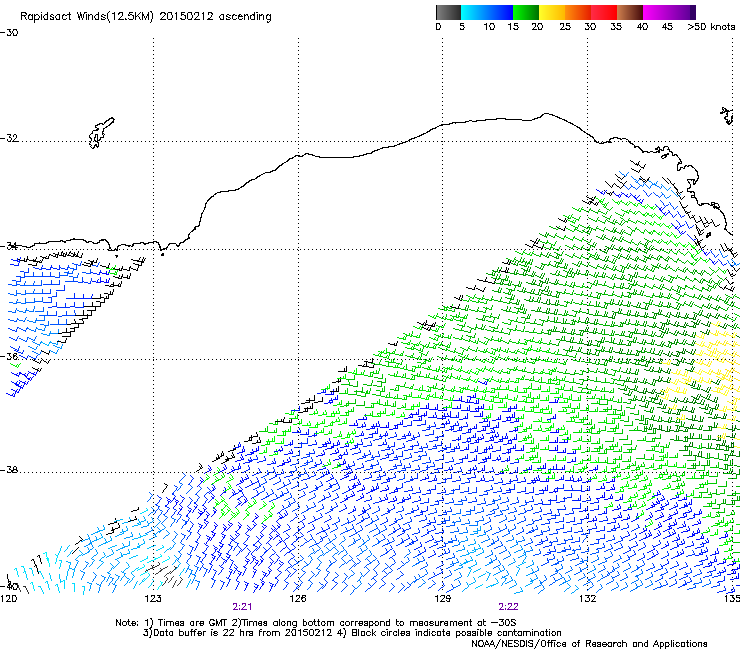Click the latitude label -38
Image resolution: width=740 pixels, height=650 pixels.
pos(9,470)
